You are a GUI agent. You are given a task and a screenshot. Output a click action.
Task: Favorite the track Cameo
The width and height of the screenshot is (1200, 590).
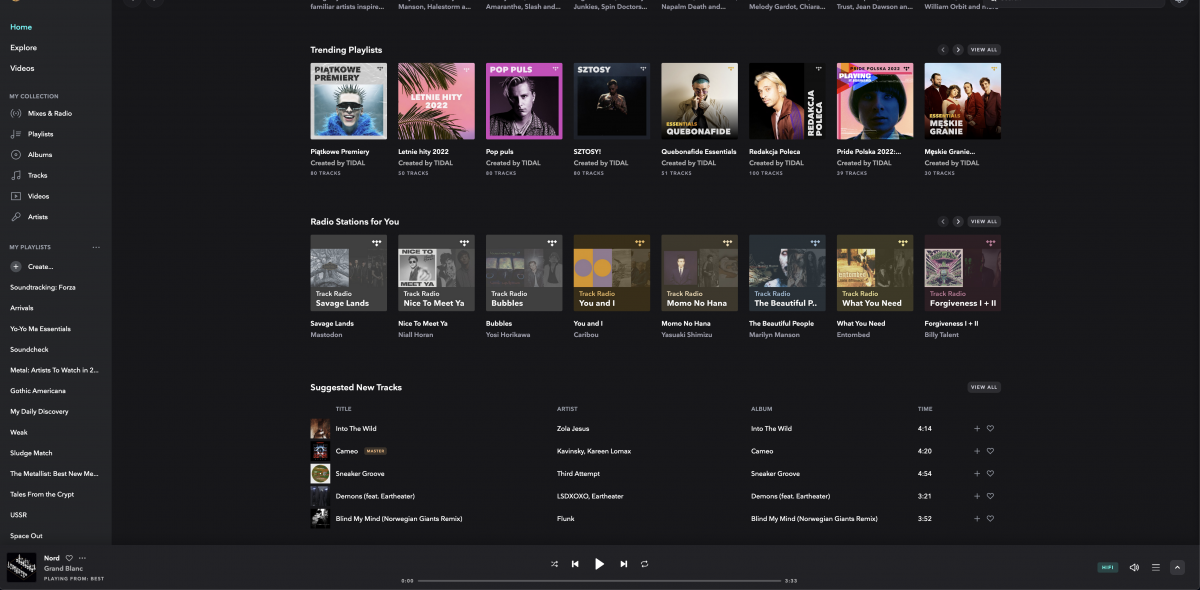(990, 451)
